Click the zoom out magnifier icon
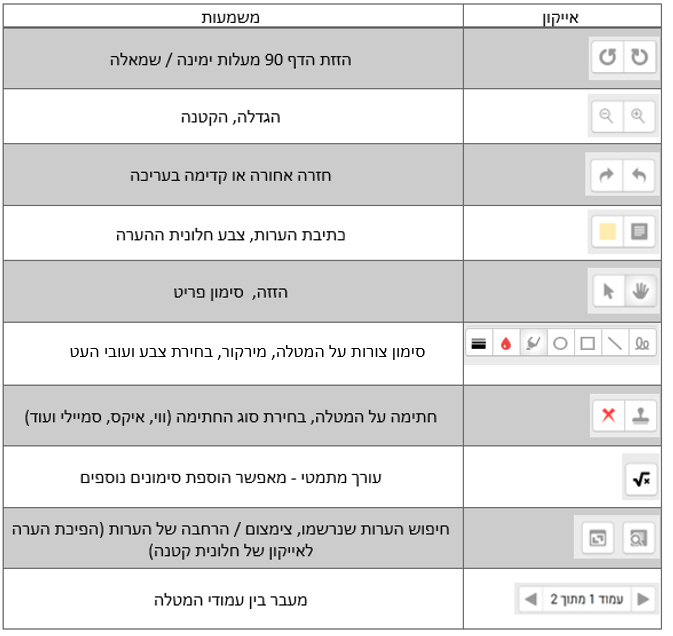Image resolution: width=673 pixels, height=636 pixels. pos(606,116)
